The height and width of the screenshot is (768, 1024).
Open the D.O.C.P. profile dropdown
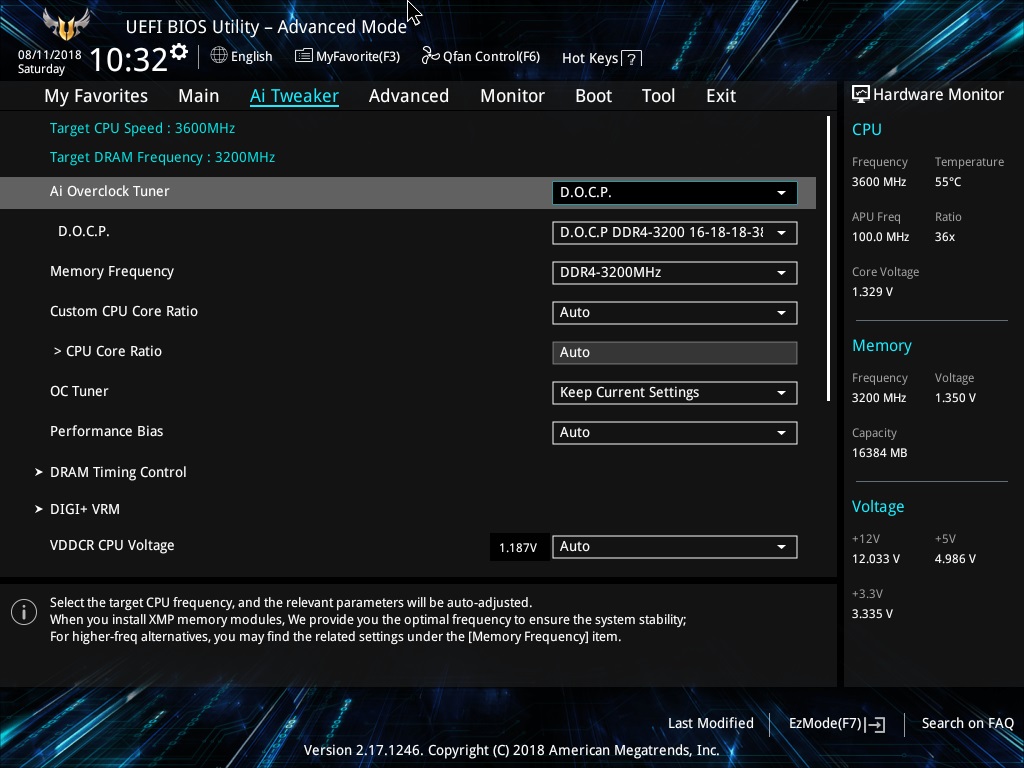click(x=675, y=232)
